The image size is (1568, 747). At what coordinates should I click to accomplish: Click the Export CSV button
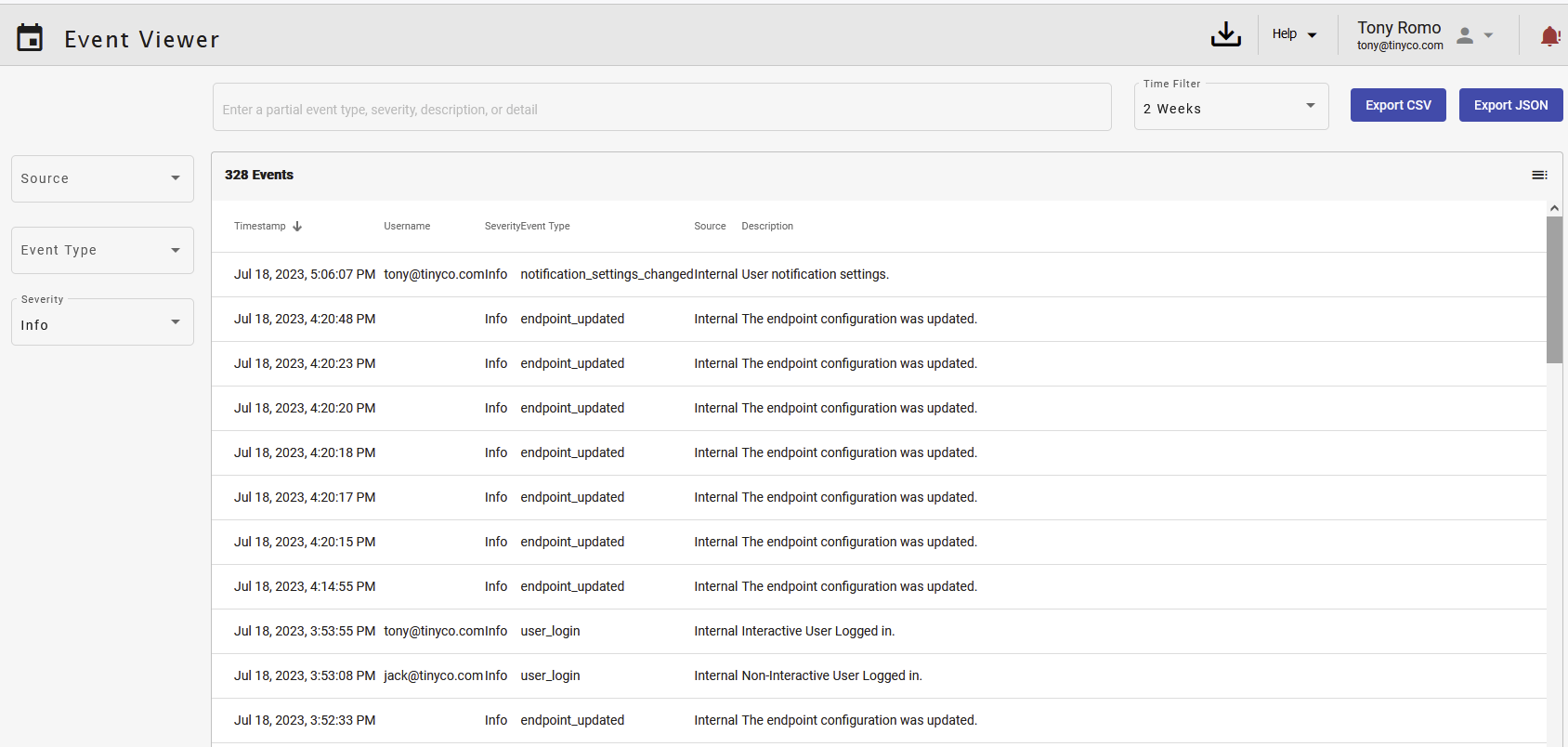pyautogui.click(x=1397, y=105)
